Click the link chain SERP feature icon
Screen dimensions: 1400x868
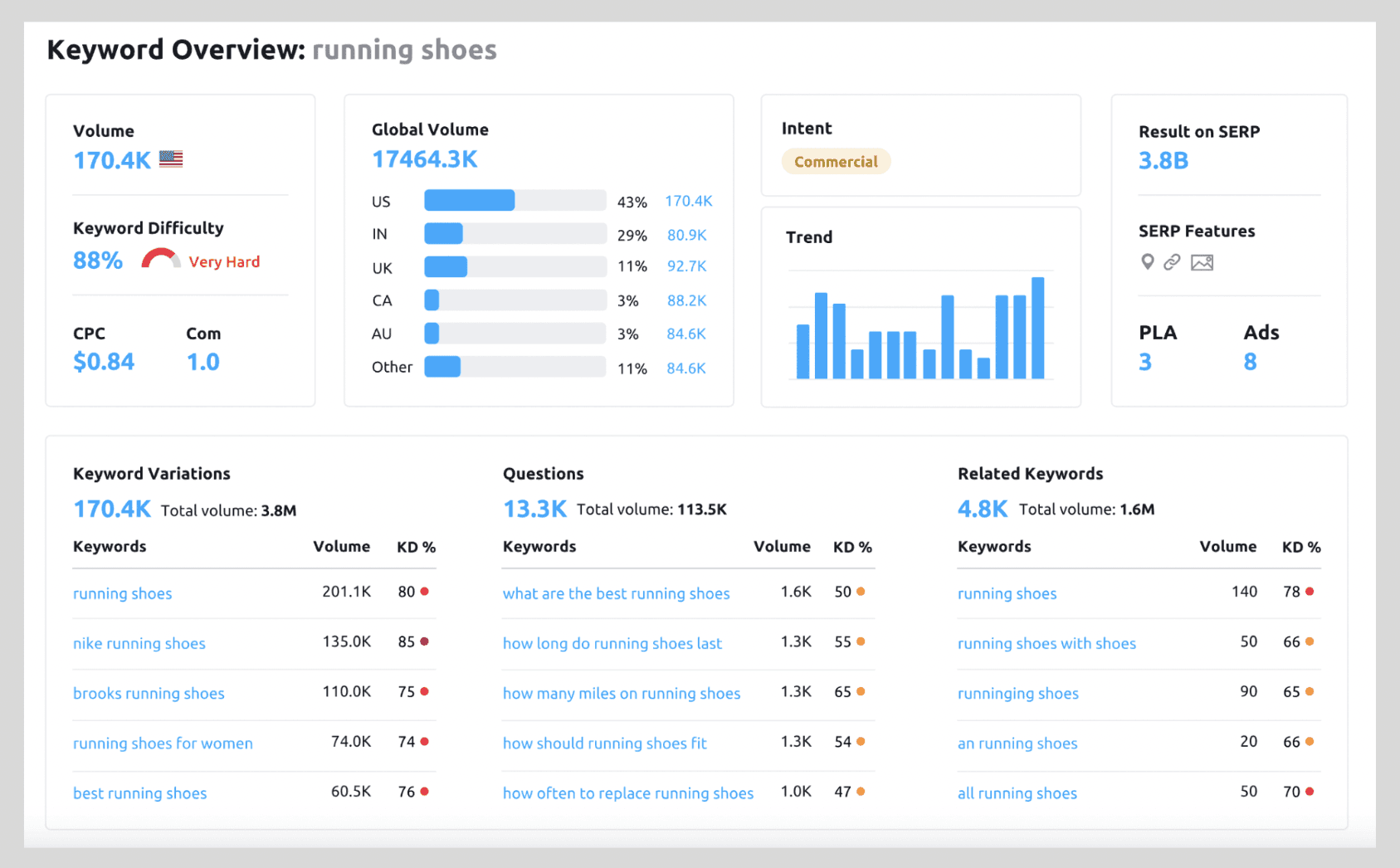(x=1172, y=262)
